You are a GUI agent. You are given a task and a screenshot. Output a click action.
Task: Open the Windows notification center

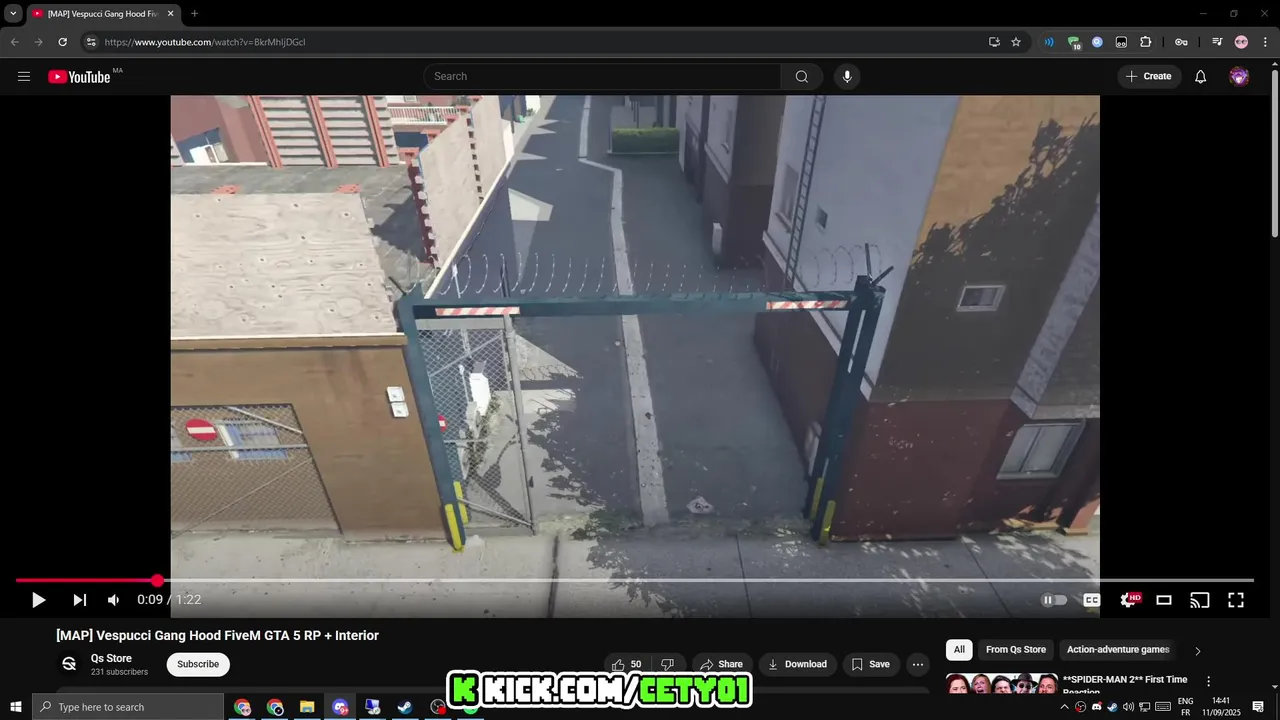(1258, 707)
